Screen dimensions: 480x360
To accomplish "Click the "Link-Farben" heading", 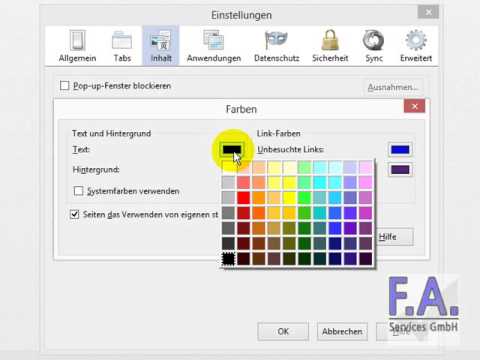I will click(x=279, y=133).
